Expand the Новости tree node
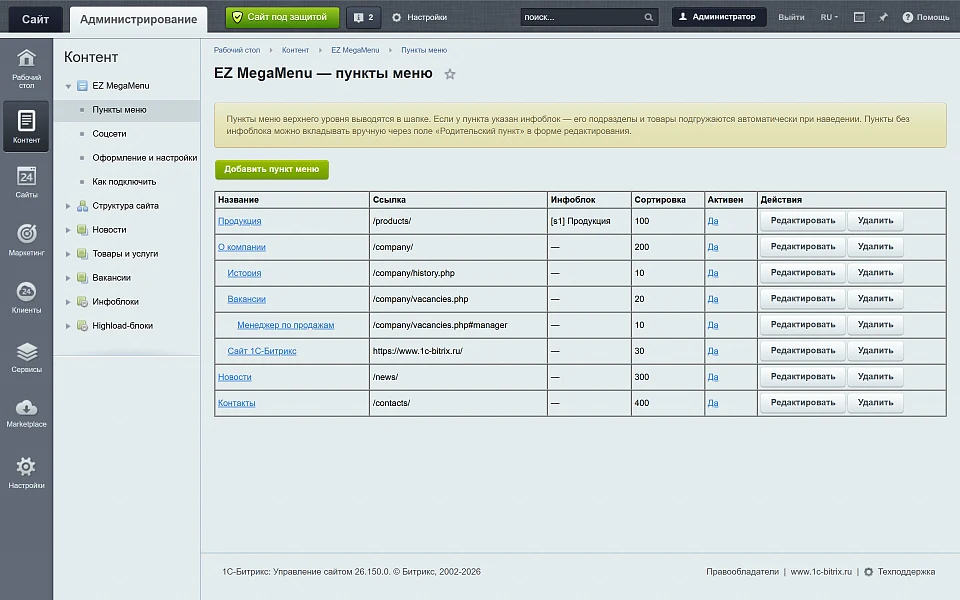 click(x=68, y=230)
